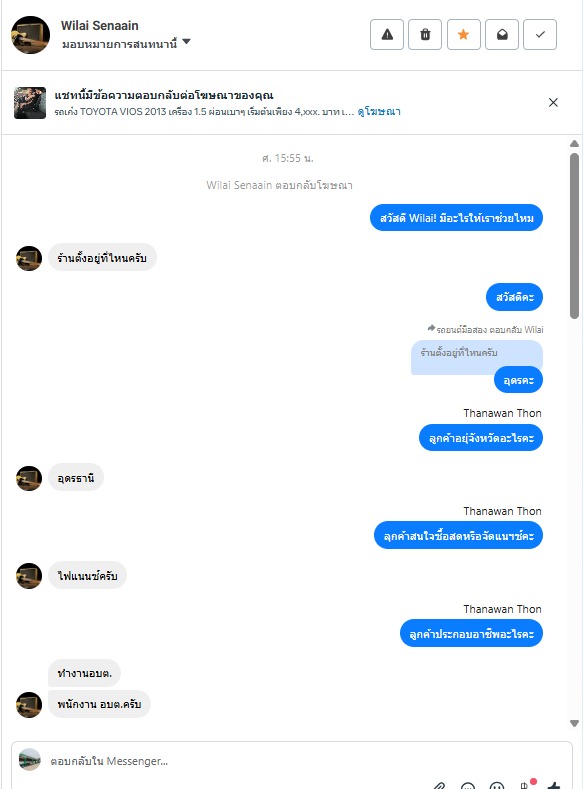Viewport: 583px width, 789px height.
Task: Toggle the orange star follow-up flag
Action: tap(463, 35)
